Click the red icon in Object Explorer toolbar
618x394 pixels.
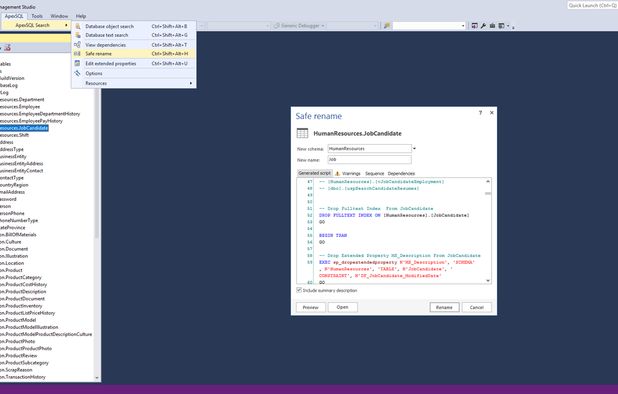point(7,48)
